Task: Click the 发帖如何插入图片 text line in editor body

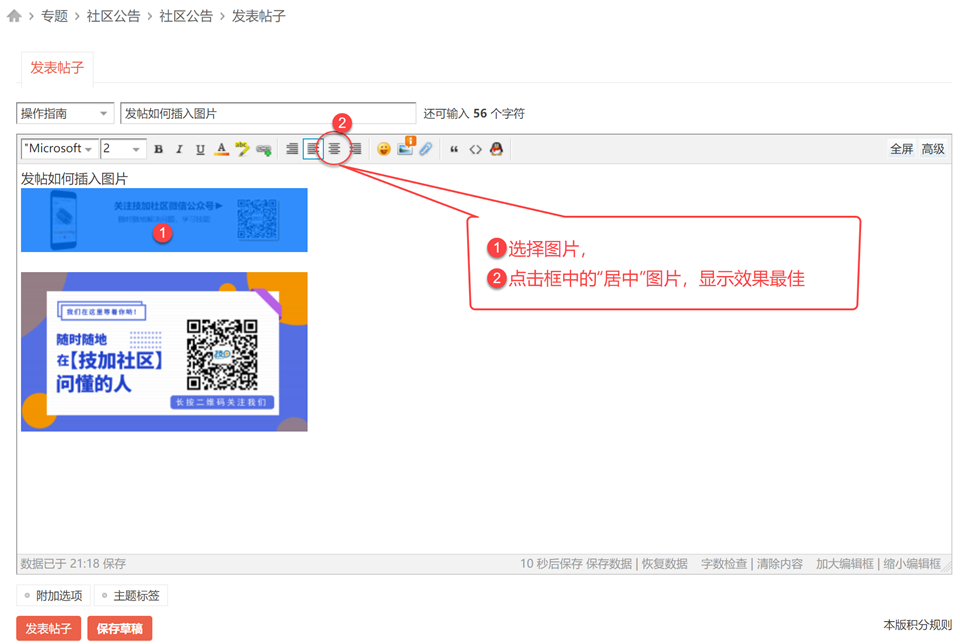Action: (74, 179)
